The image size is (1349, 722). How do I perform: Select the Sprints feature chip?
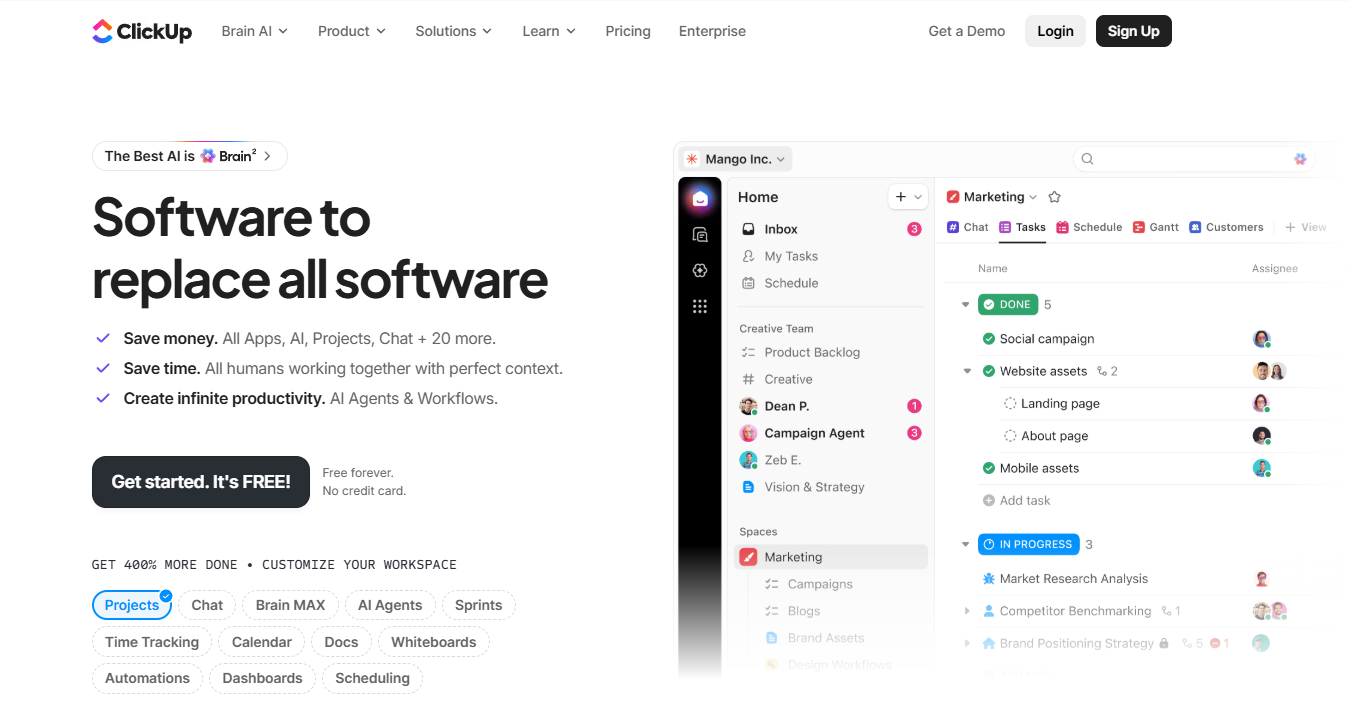(x=479, y=605)
